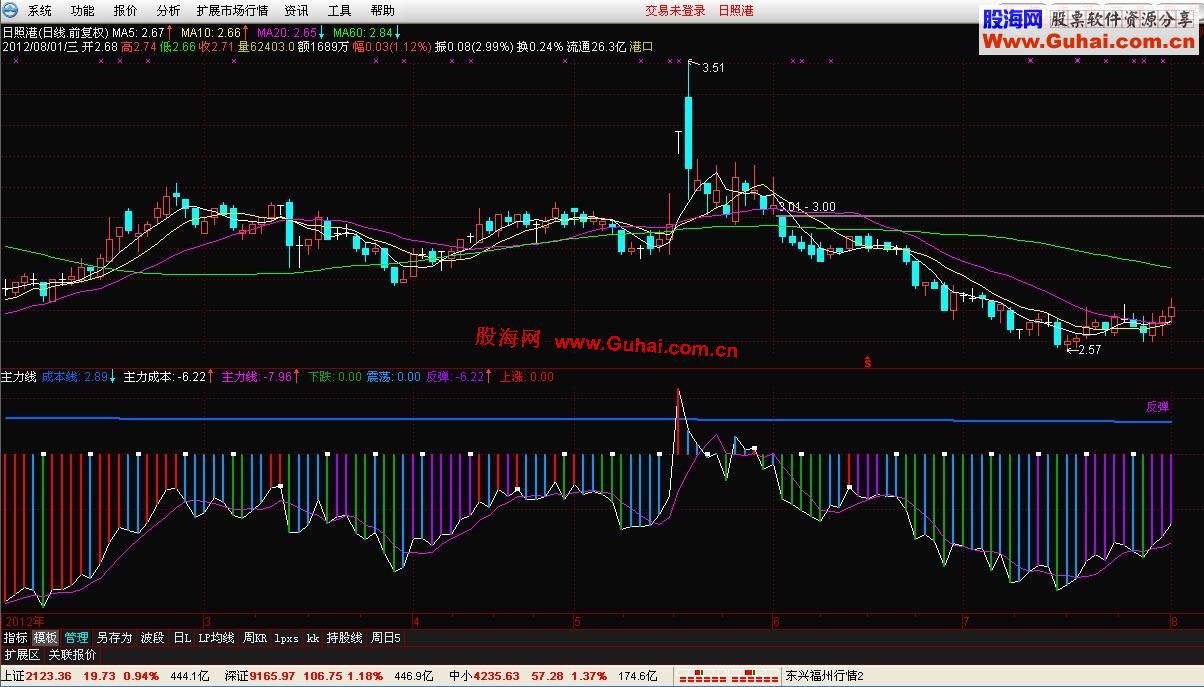Click the 震荡: 0.00 indicator value
Image resolution: width=1204 pixels, height=687 pixels.
coord(394,377)
